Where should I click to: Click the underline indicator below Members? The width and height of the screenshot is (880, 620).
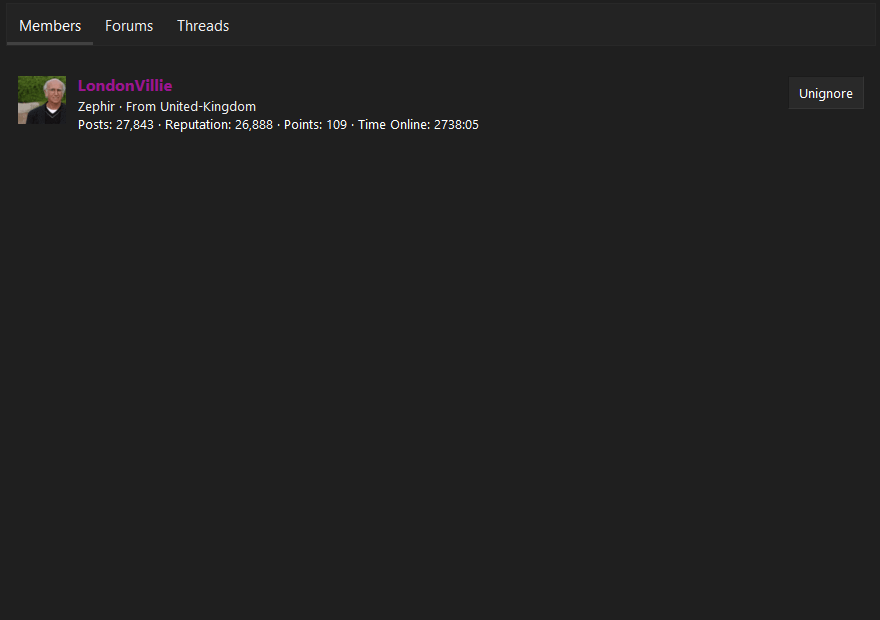coord(50,46)
